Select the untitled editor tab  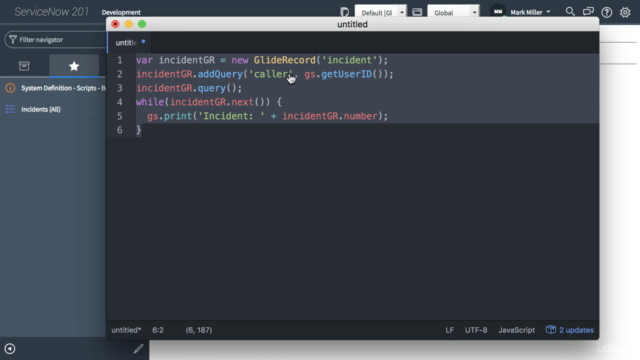click(x=129, y=42)
